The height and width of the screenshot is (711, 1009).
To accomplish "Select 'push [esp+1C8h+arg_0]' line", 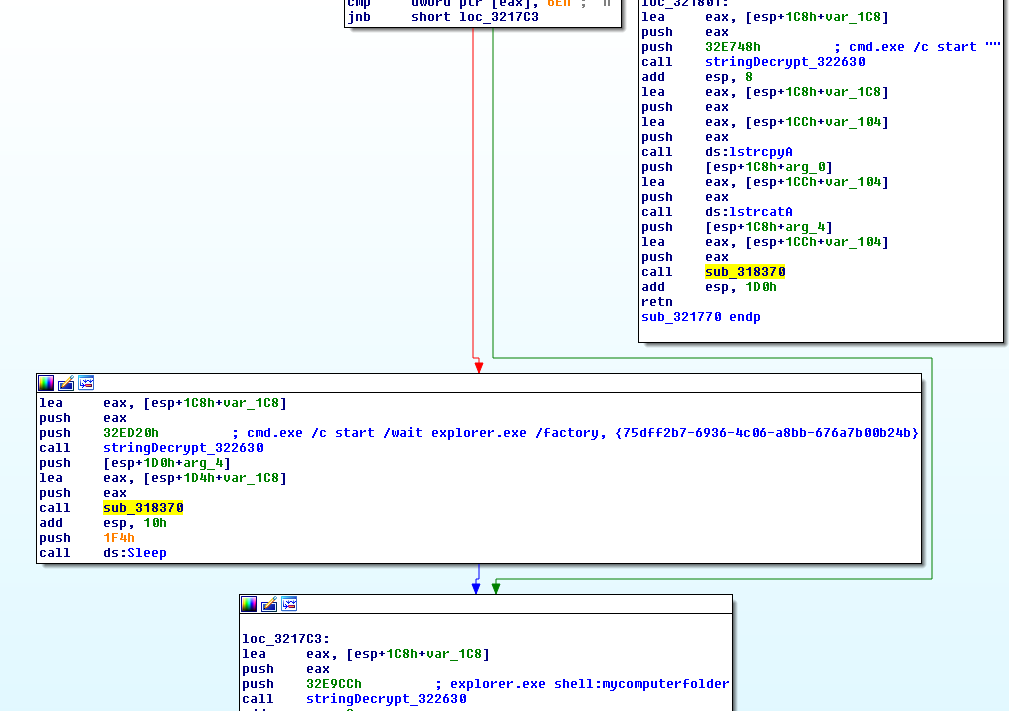I will tap(737, 167).
